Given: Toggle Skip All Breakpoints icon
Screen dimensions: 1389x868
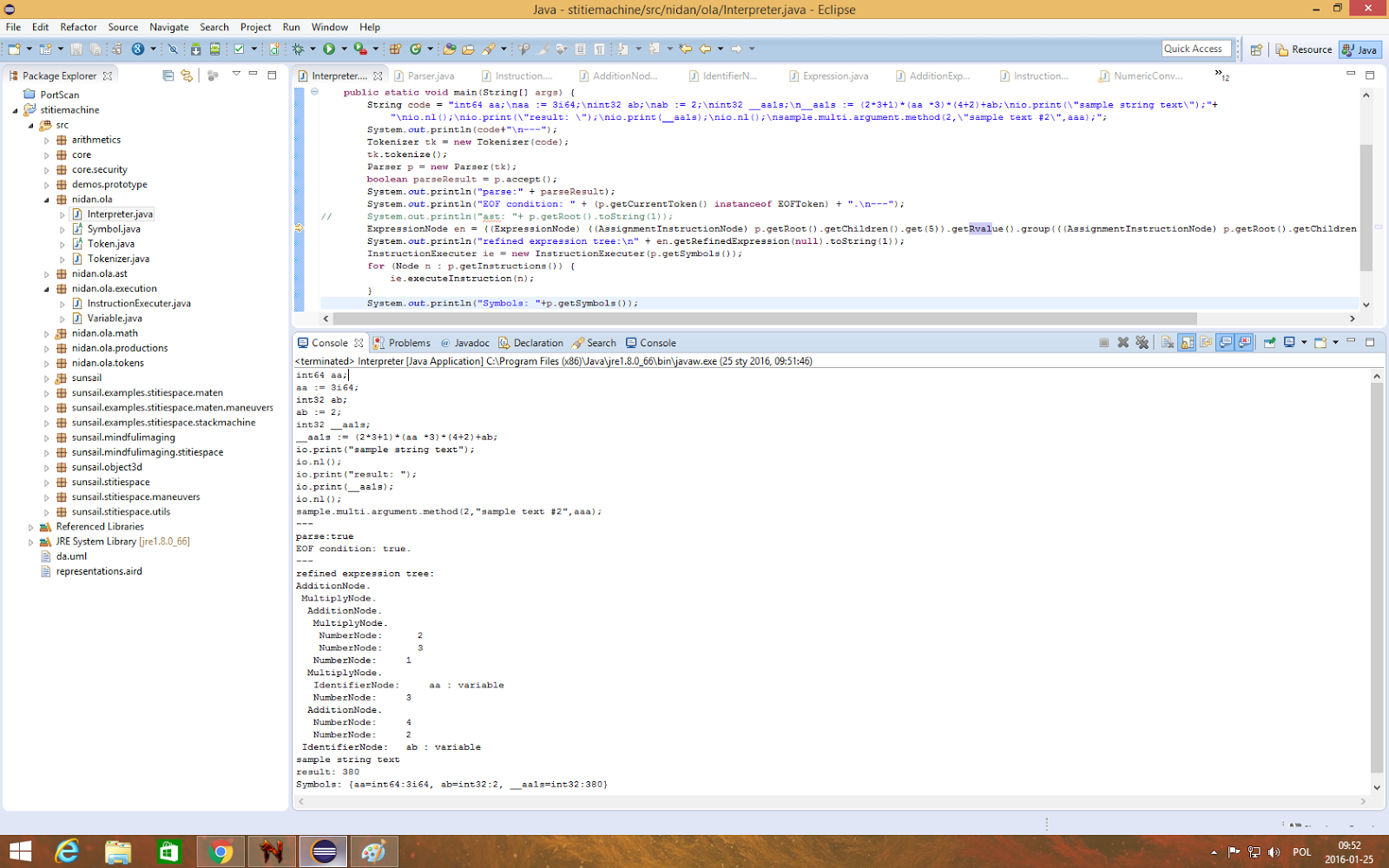Looking at the screenshot, I should pos(173,49).
